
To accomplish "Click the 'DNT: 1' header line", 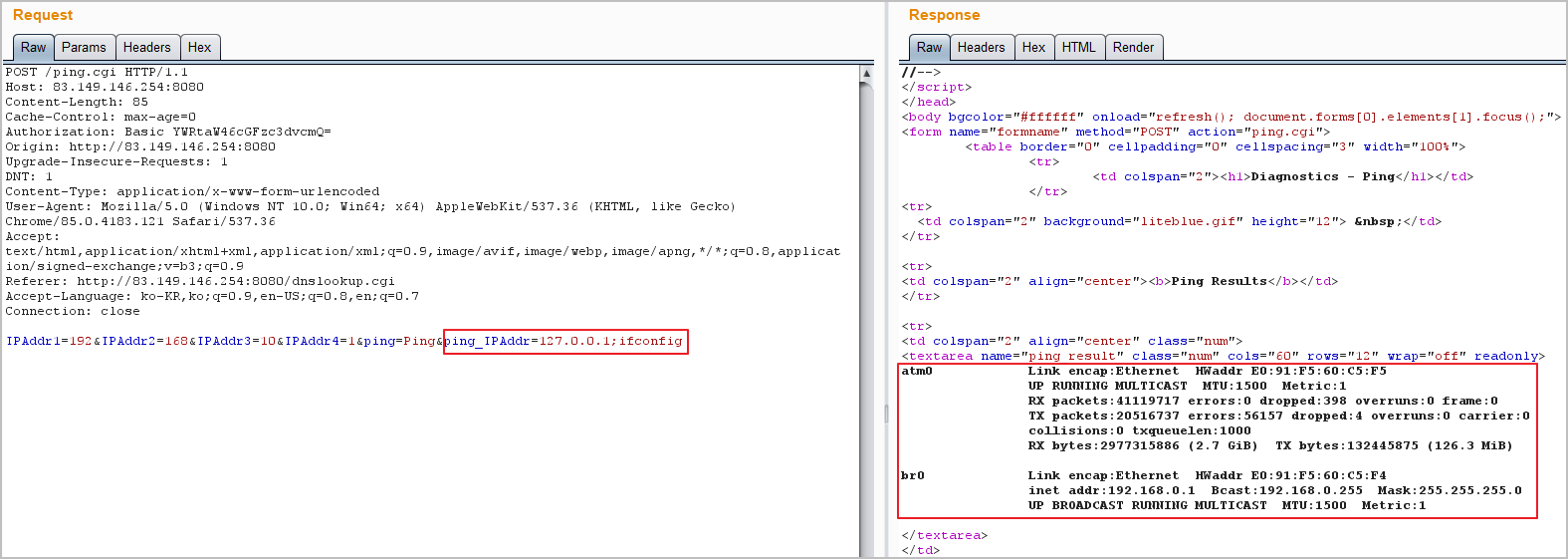I will (x=29, y=176).
